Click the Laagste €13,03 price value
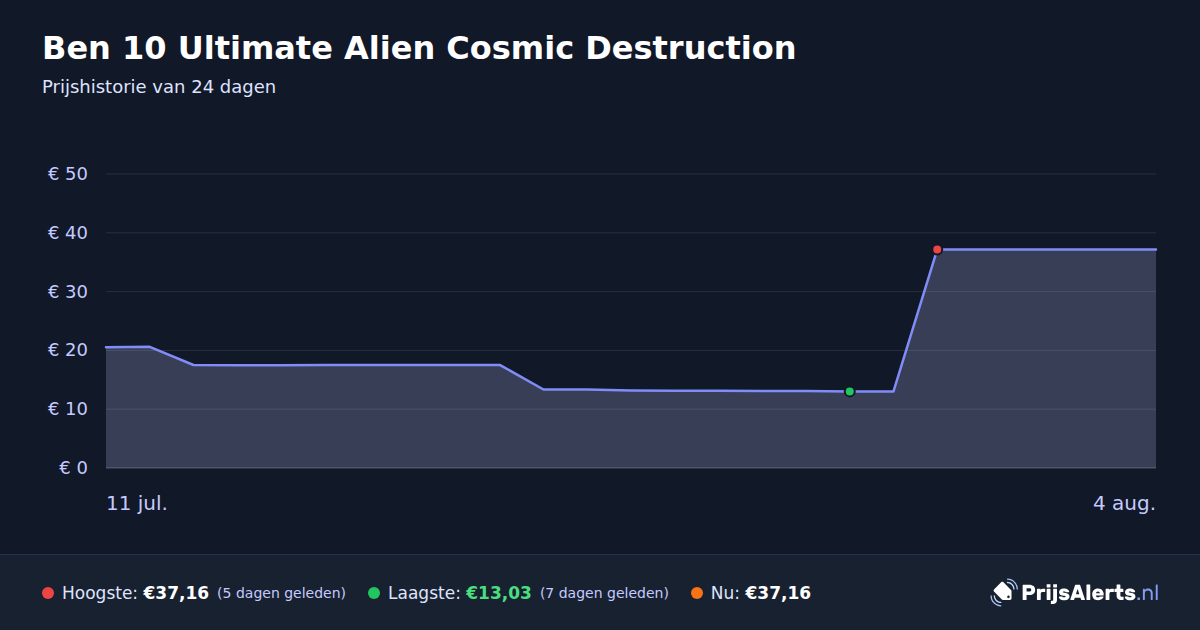The height and width of the screenshot is (630, 1200). point(499,593)
